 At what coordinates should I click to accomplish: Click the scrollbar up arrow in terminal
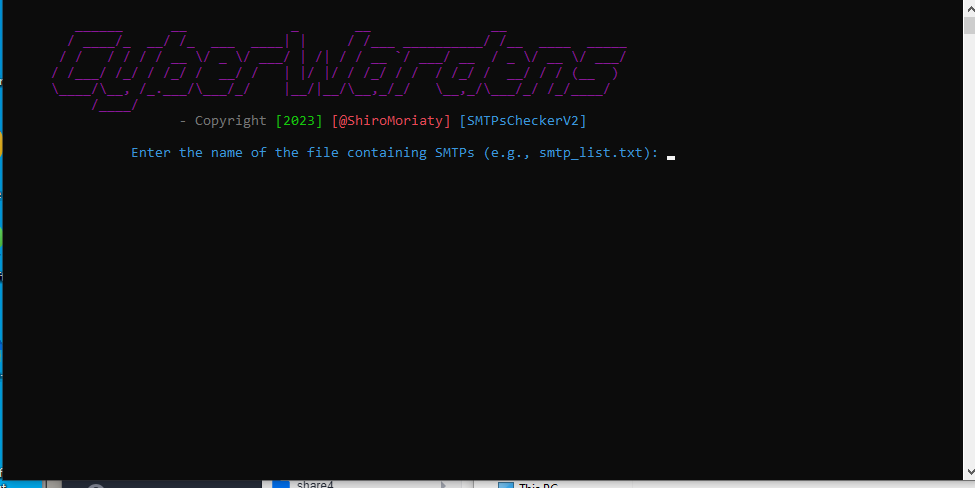click(x=969, y=7)
